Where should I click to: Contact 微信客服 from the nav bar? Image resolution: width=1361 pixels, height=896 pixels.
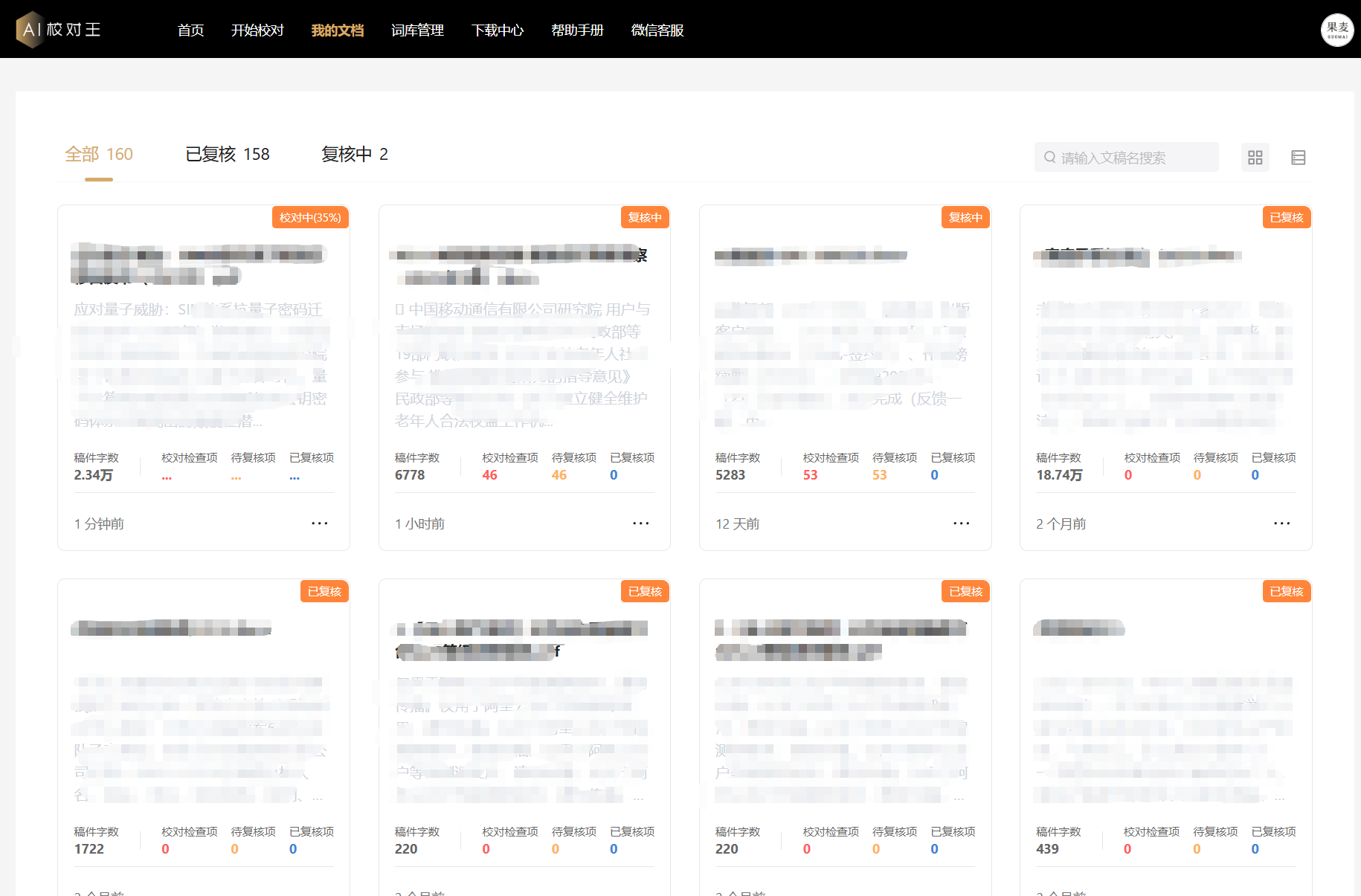tap(657, 30)
